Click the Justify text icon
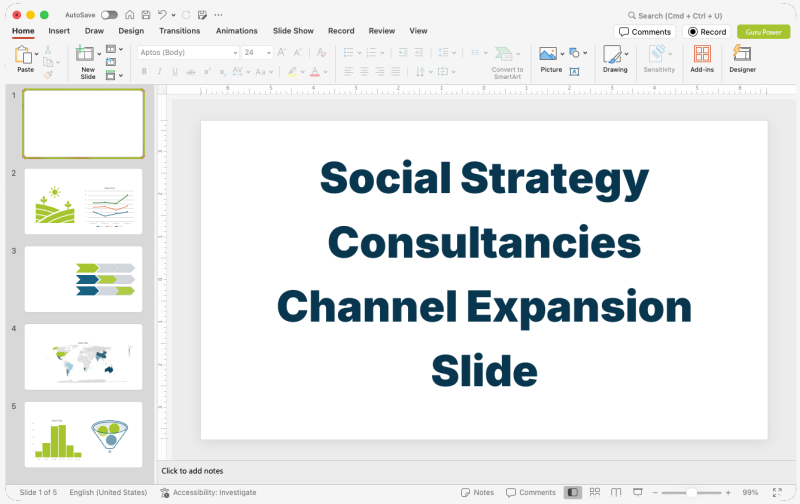The image size is (800, 504). (395, 71)
